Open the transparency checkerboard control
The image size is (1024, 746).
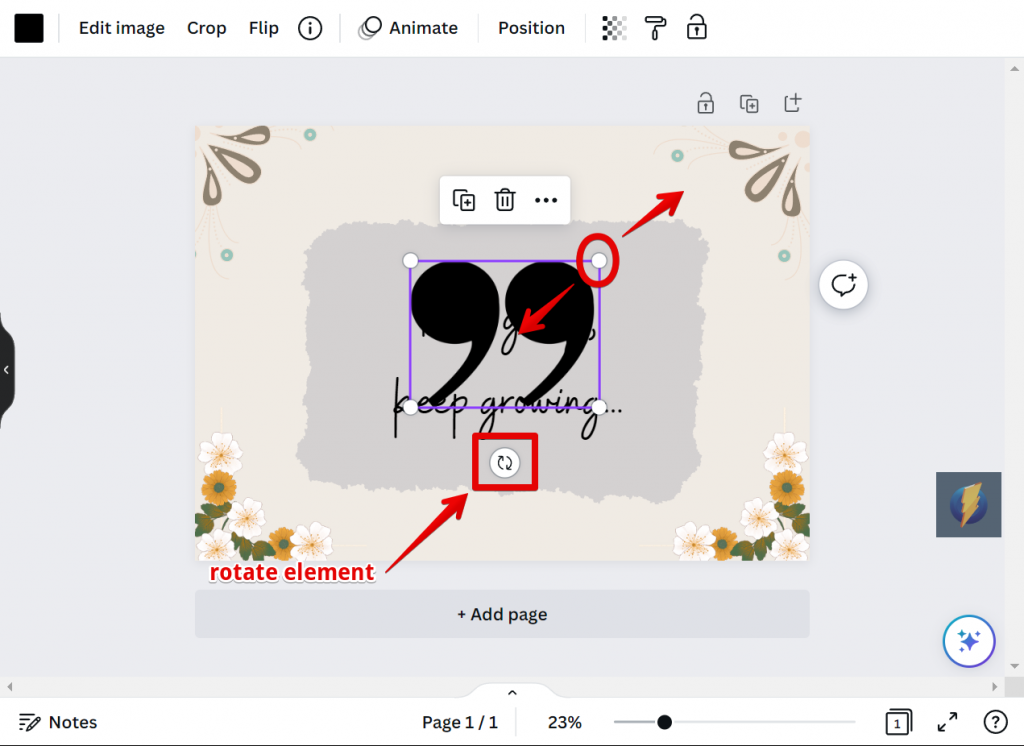point(613,28)
